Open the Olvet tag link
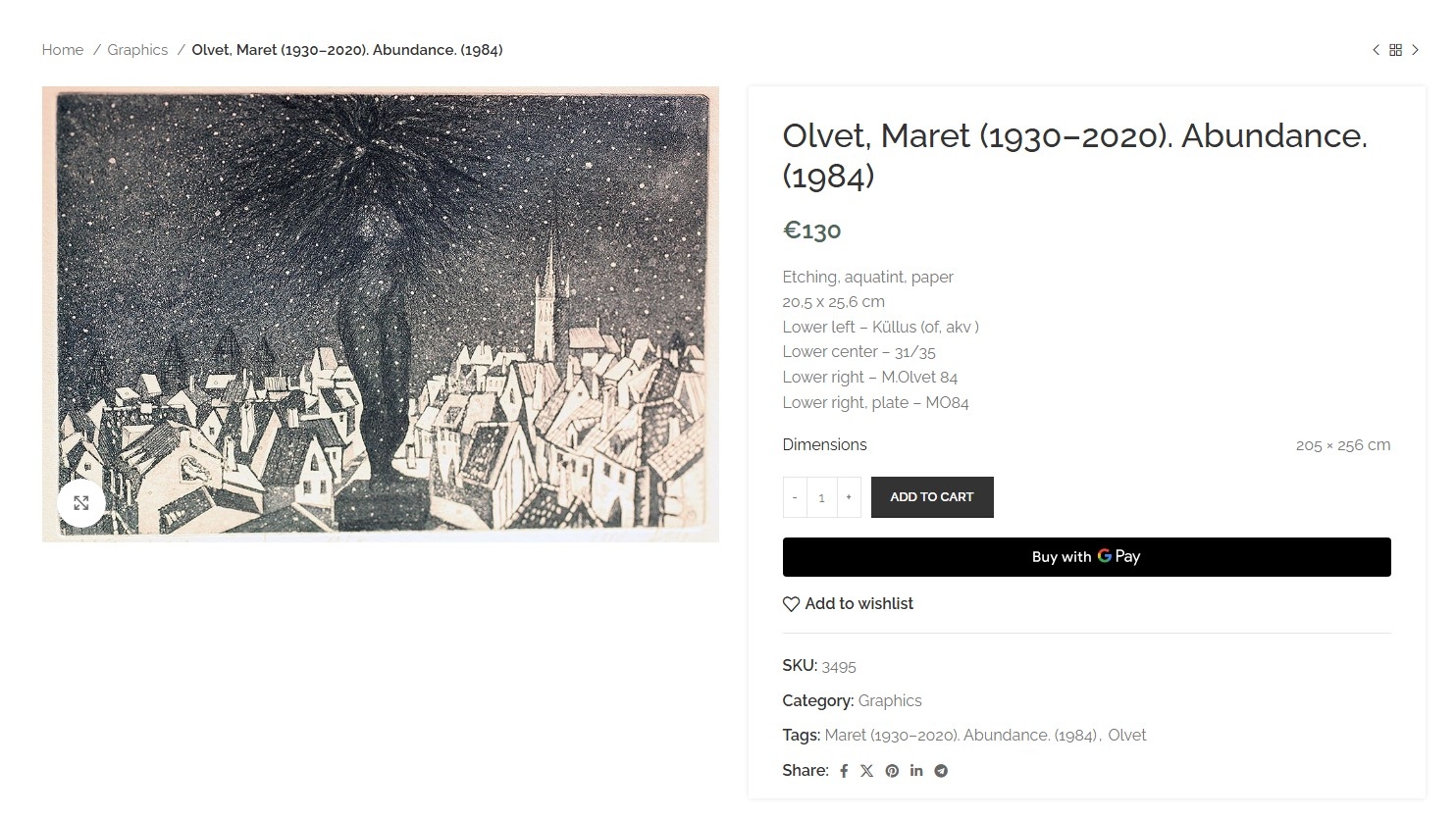Viewport: 1456px width, 819px height. [1126, 735]
